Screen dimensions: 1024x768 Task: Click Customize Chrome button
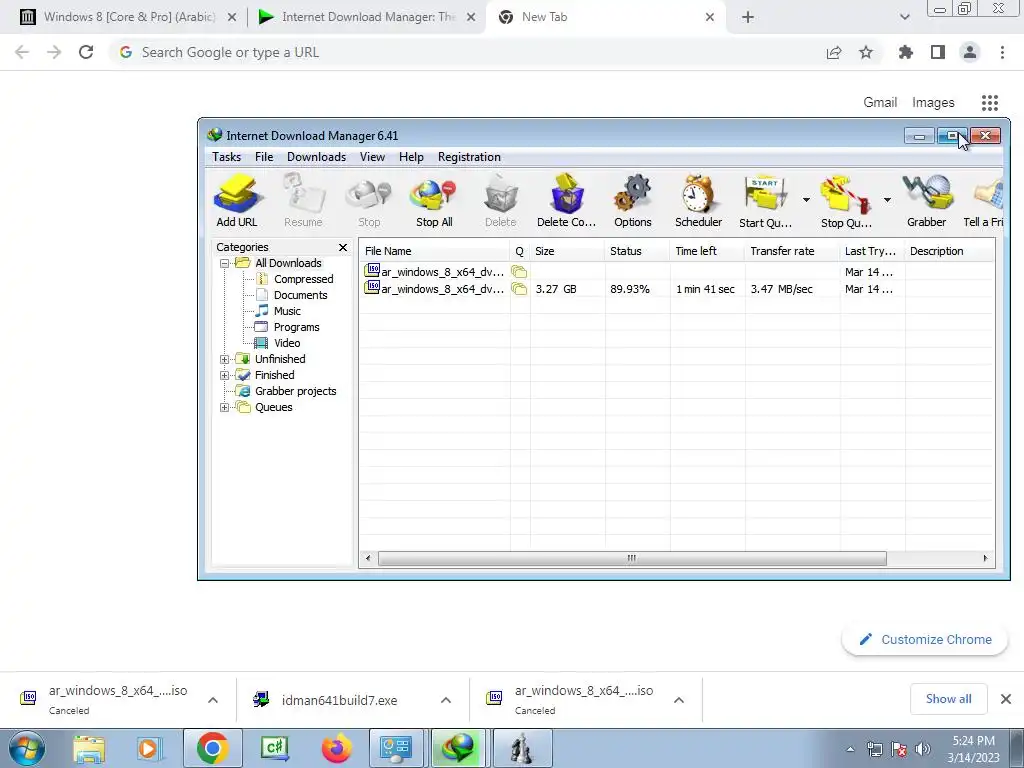click(925, 640)
